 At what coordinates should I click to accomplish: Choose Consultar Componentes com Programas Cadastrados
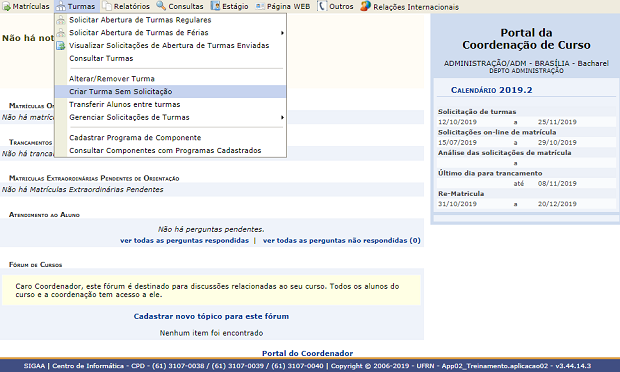tap(165, 151)
